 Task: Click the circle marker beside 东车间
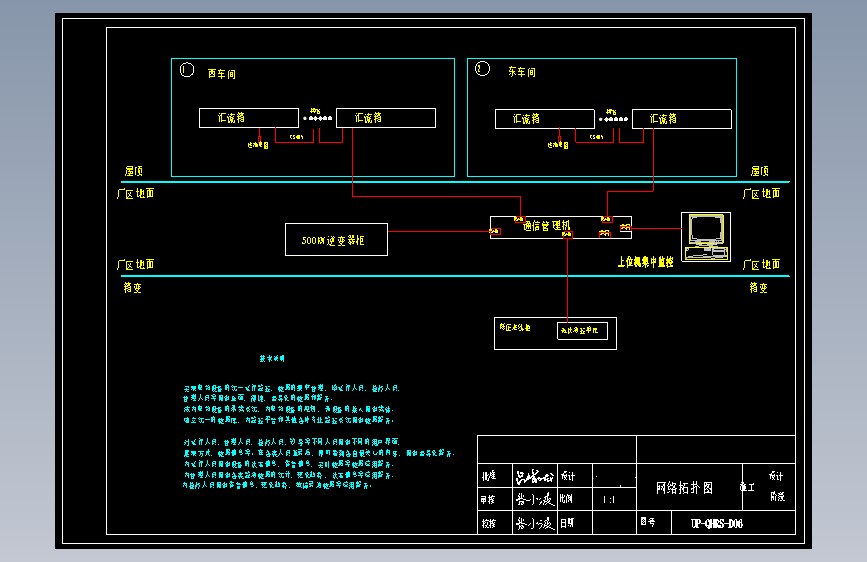482,69
